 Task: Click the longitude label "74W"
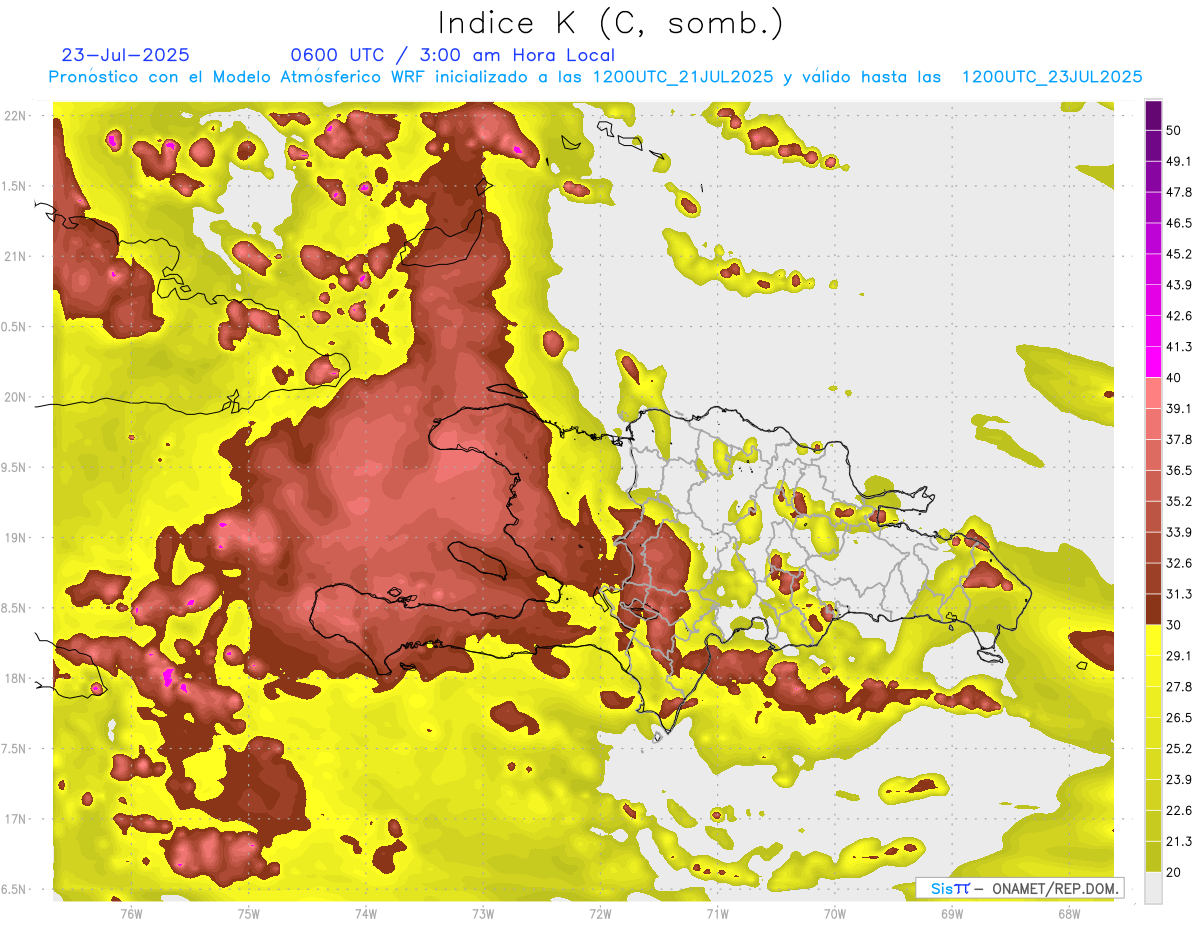click(366, 914)
